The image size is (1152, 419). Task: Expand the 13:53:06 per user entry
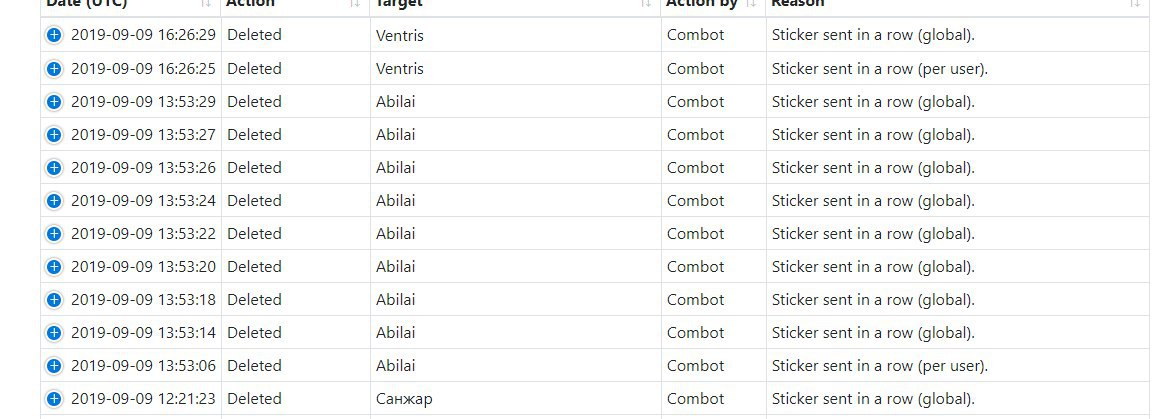point(54,366)
